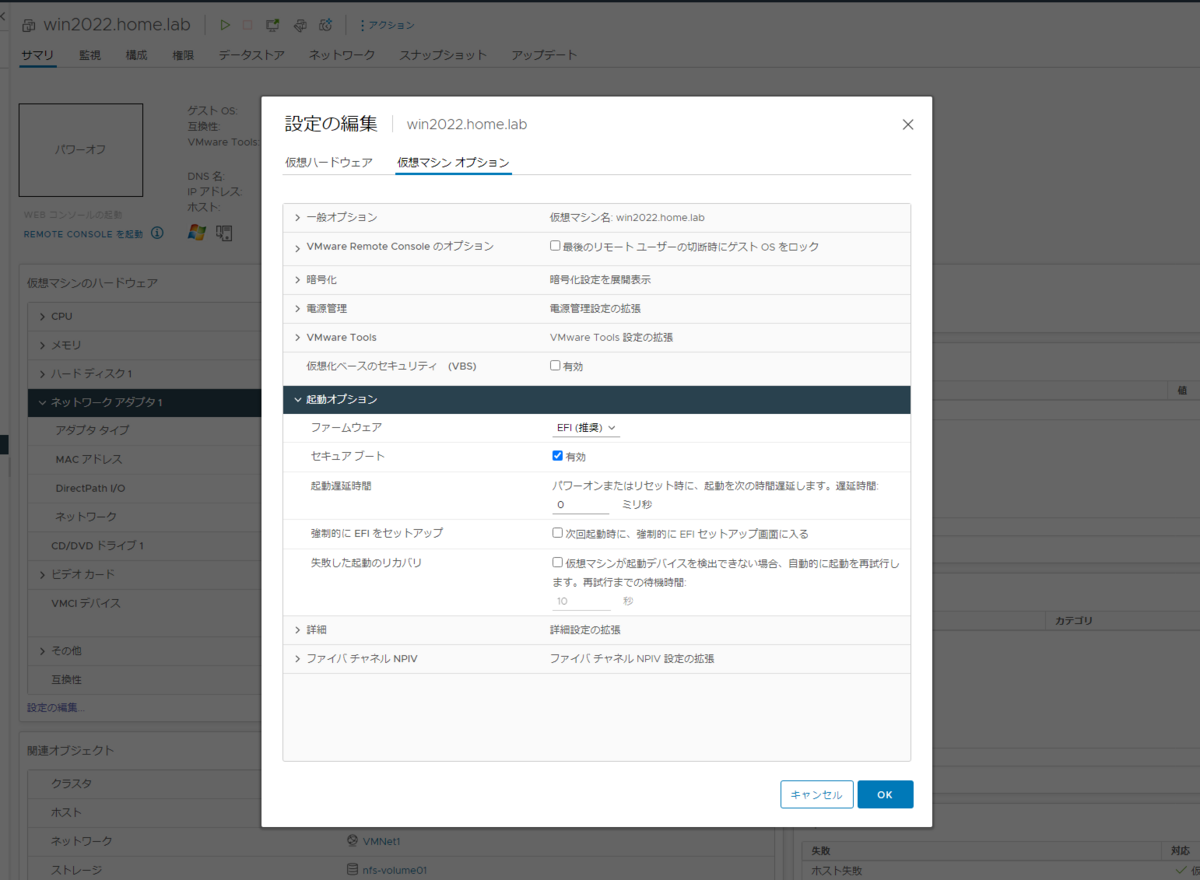Click the カテゴリ column header
This screenshot has width=1200, height=880.
[x=1074, y=621]
